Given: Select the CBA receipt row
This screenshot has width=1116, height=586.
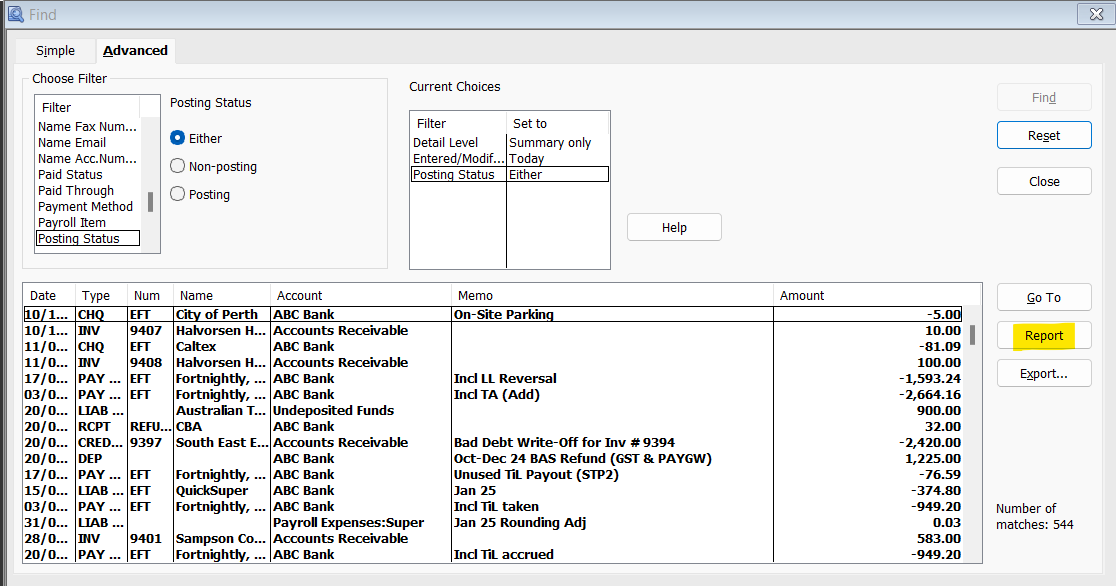Looking at the screenshot, I should pos(493,427).
